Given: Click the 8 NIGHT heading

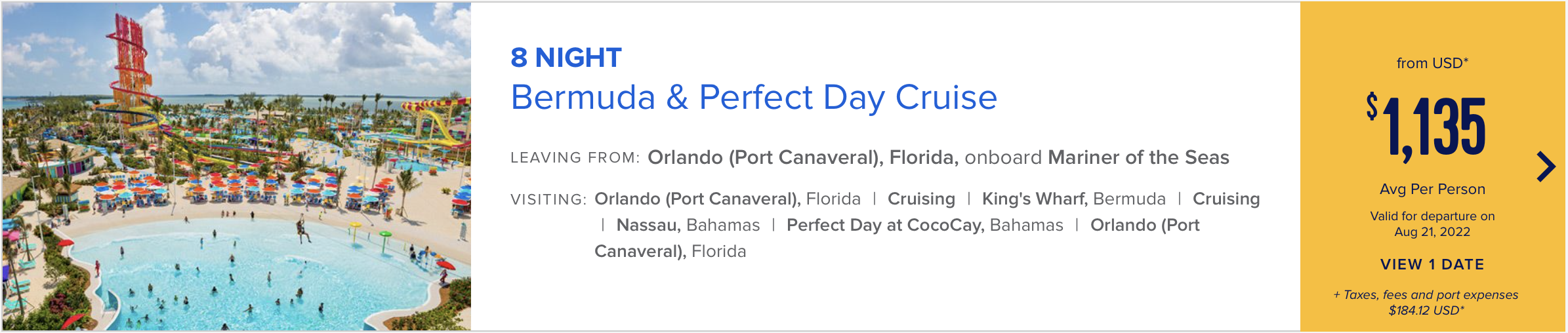Looking at the screenshot, I should (566, 58).
